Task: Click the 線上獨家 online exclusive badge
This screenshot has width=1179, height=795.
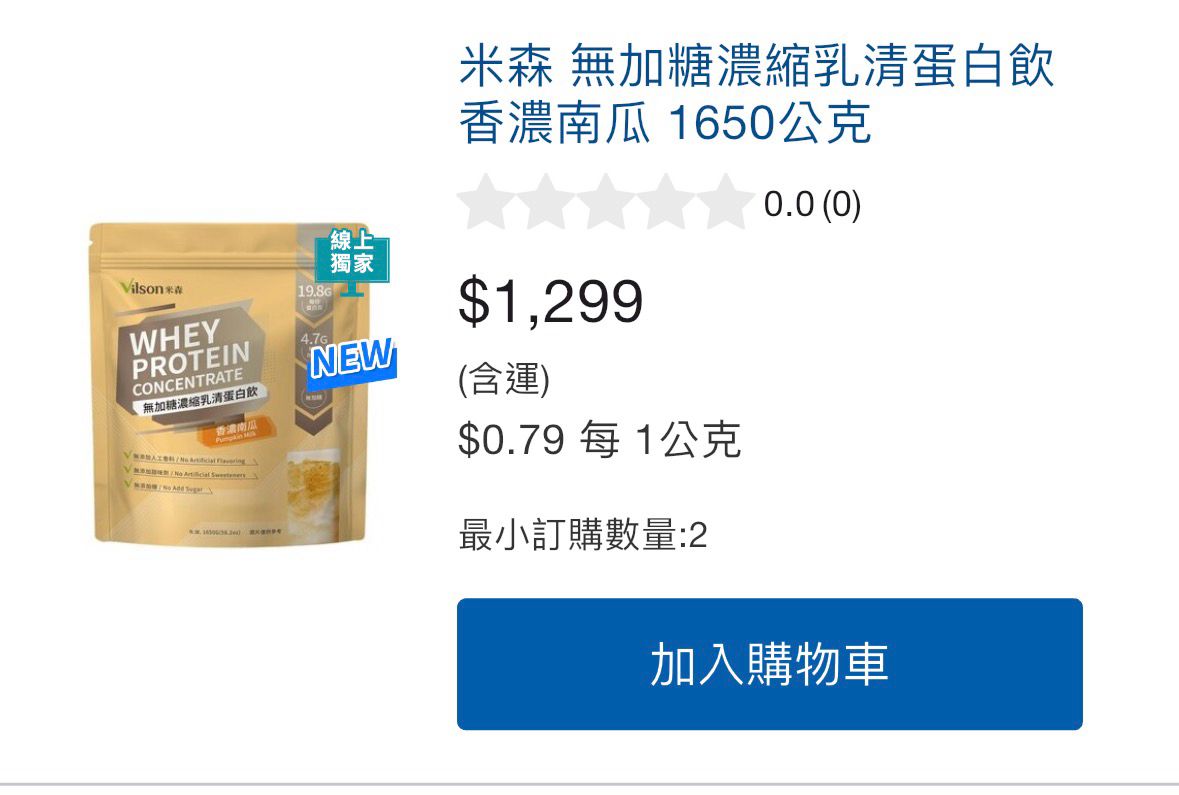Action: pos(352,256)
